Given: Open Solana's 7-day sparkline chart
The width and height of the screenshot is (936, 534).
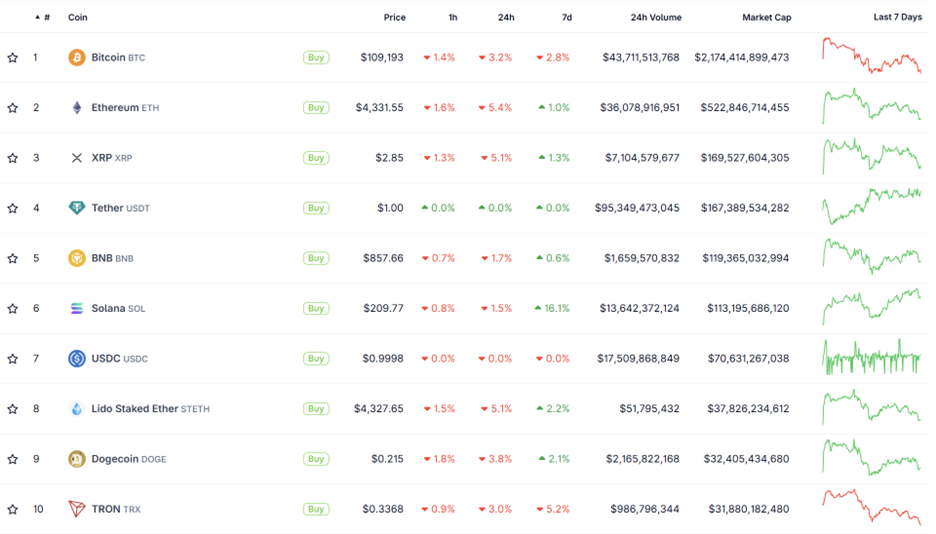Looking at the screenshot, I should click(x=872, y=306).
